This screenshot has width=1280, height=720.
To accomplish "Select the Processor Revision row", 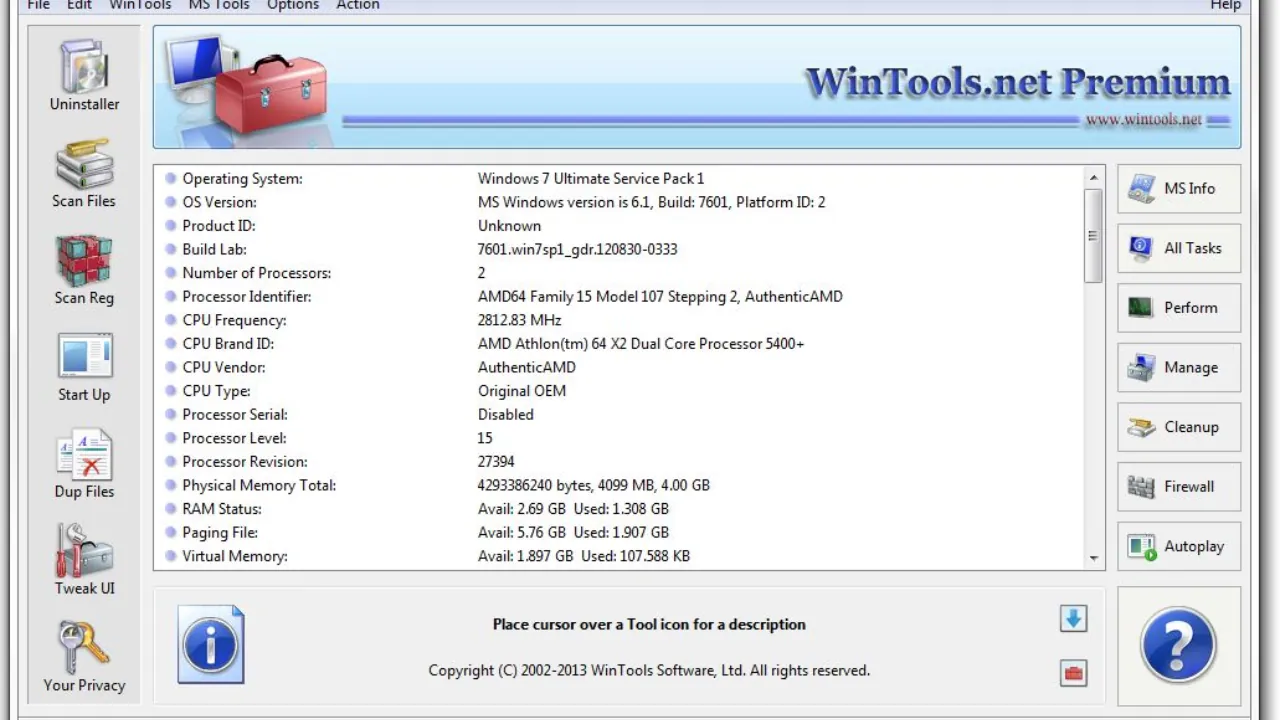I will tap(620, 462).
